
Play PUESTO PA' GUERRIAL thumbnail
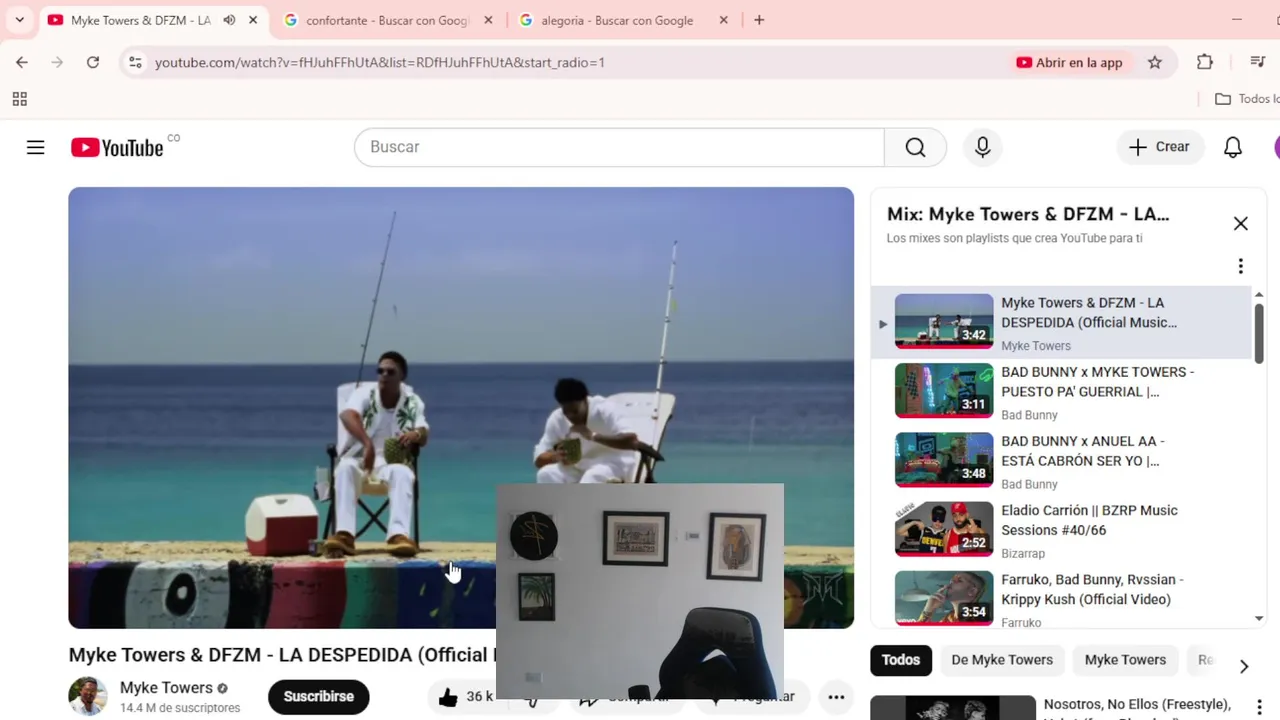(944, 390)
